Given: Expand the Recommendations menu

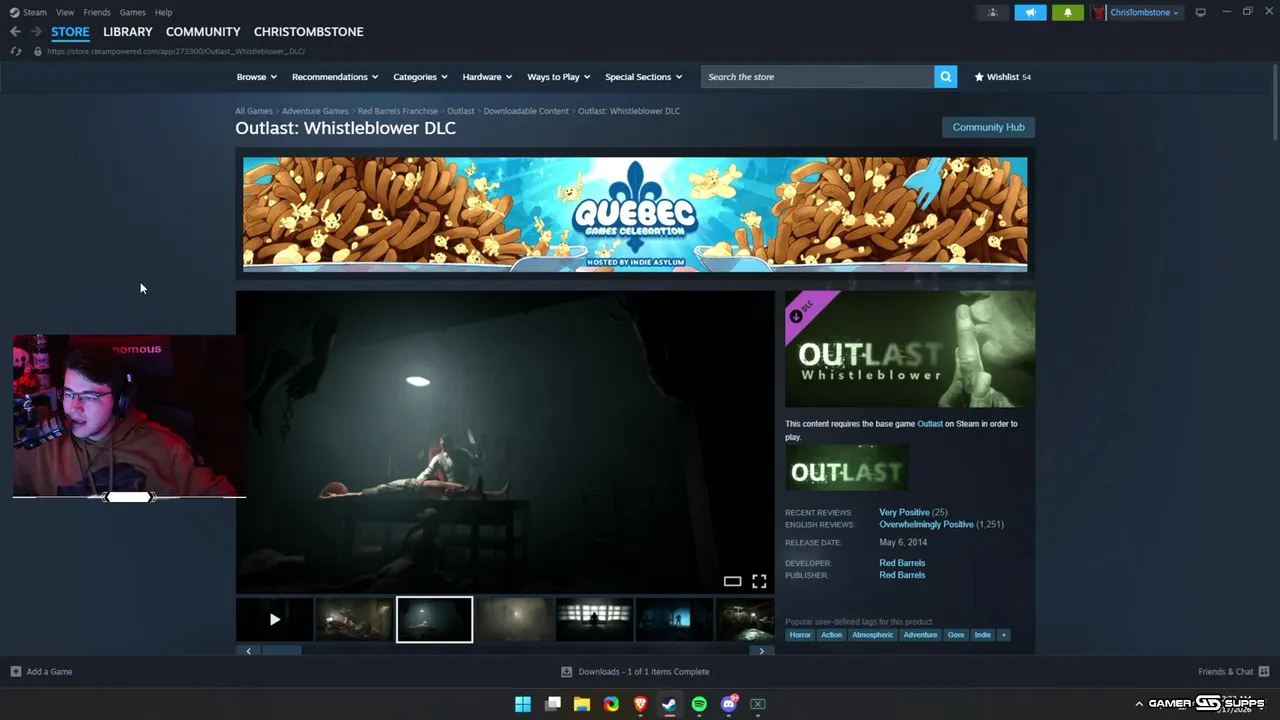Looking at the screenshot, I should pyautogui.click(x=335, y=77).
